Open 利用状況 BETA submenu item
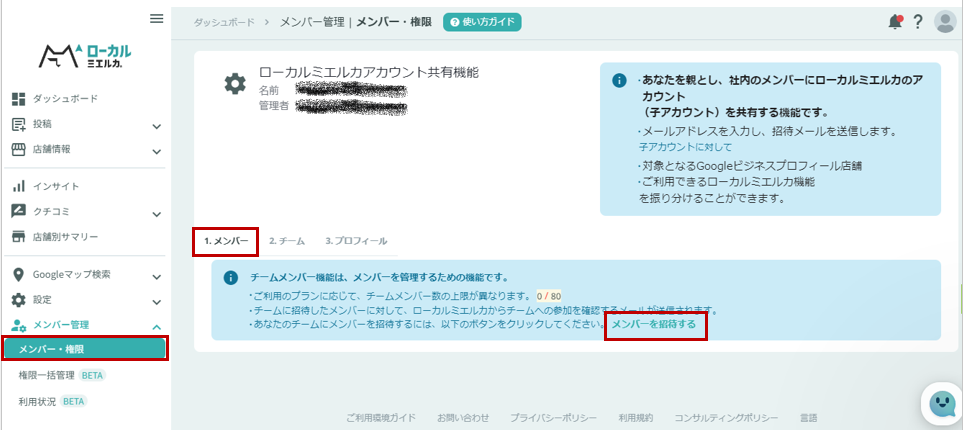The height and width of the screenshot is (430, 963). pyautogui.click(x=53, y=402)
